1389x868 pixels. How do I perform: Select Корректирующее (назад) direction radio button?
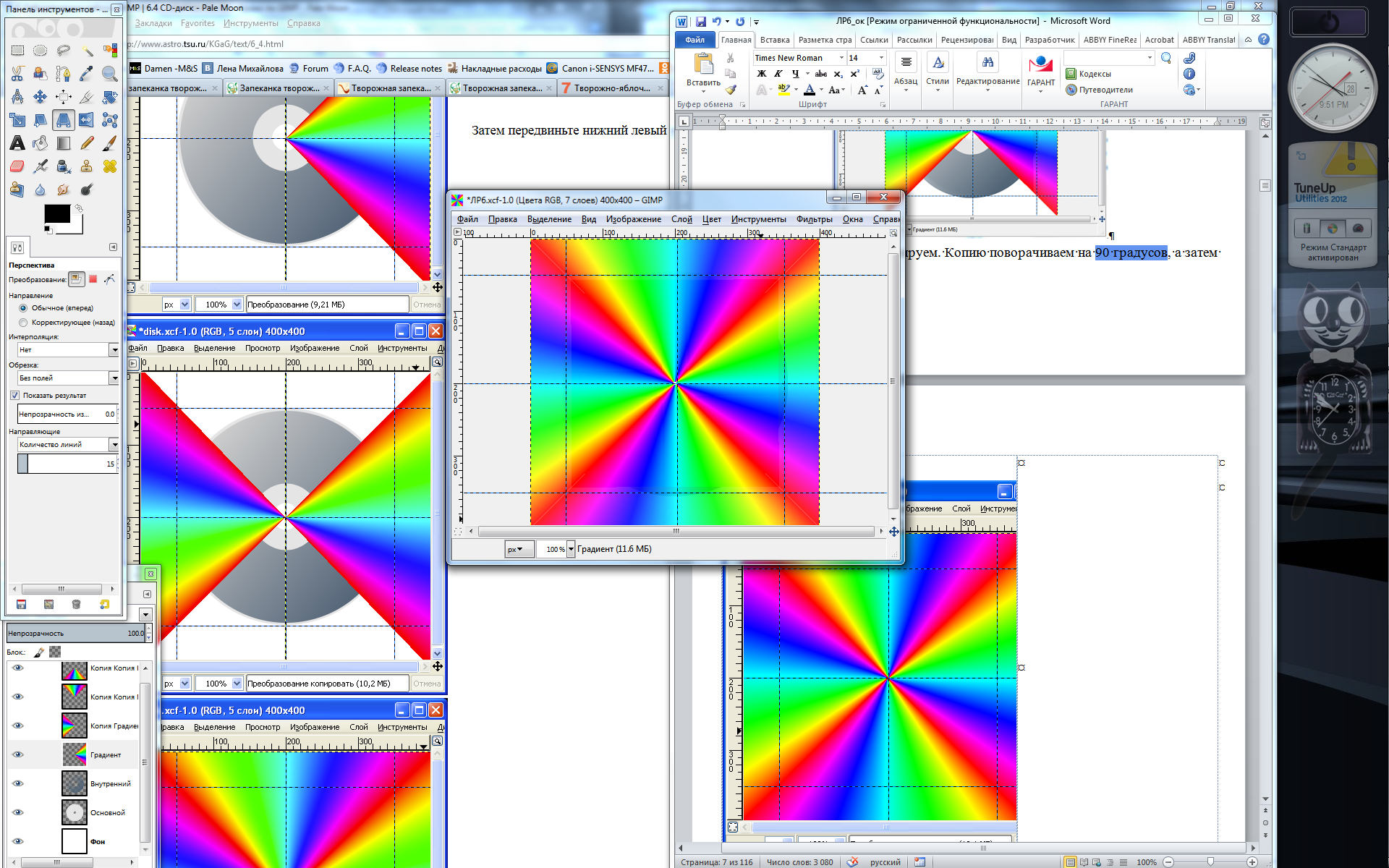pos(23,323)
